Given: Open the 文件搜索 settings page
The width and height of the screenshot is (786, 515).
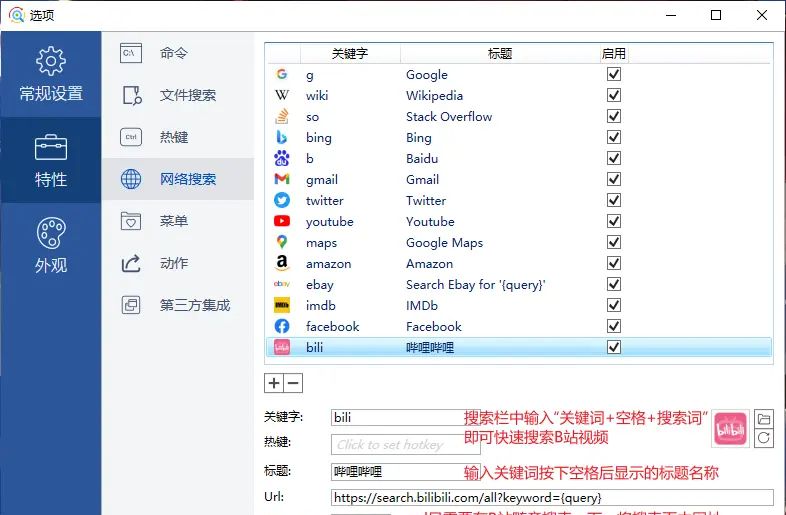Looking at the screenshot, I should pos(178,95).
